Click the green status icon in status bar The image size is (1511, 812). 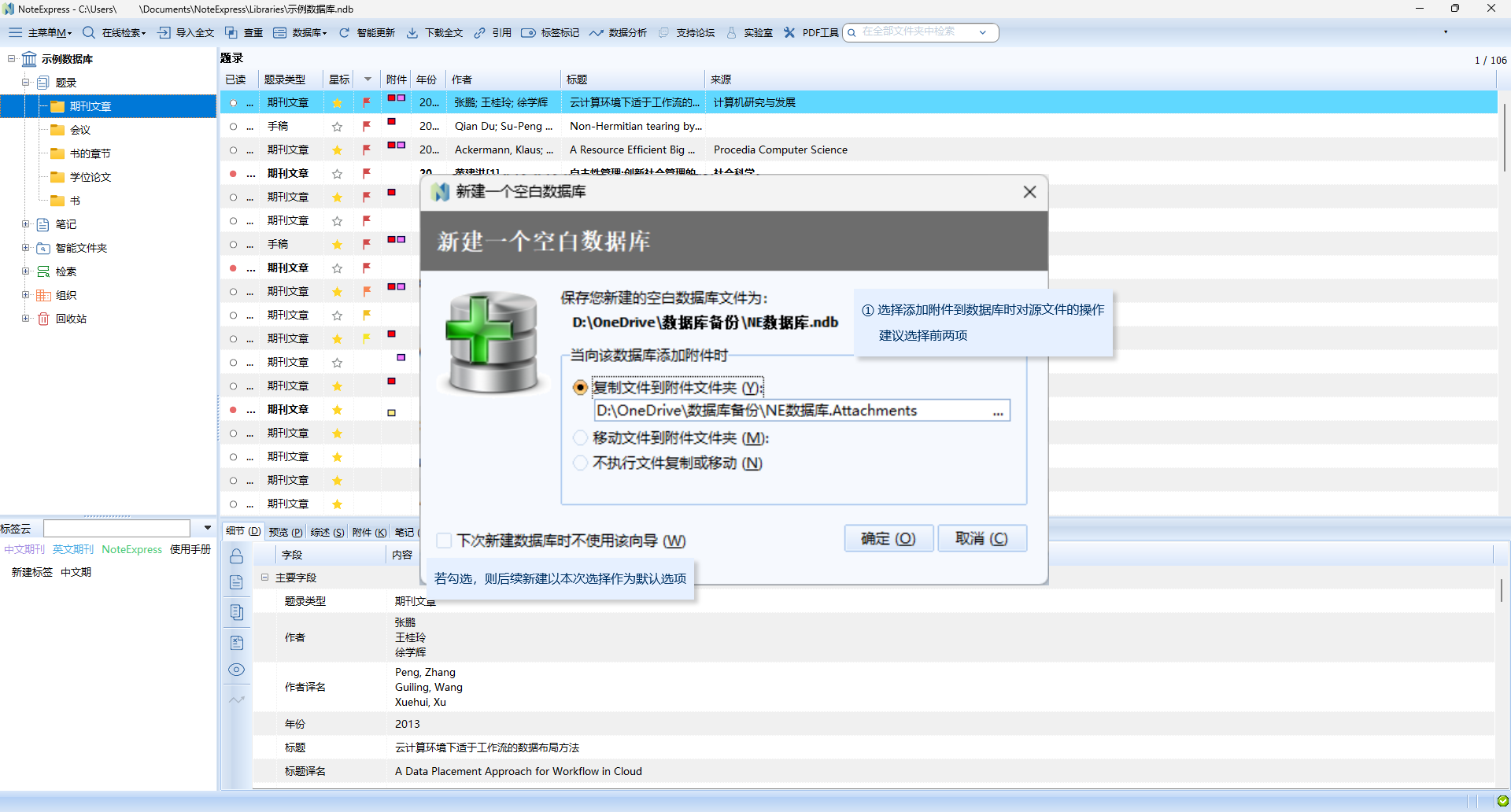coord(1502,801)
